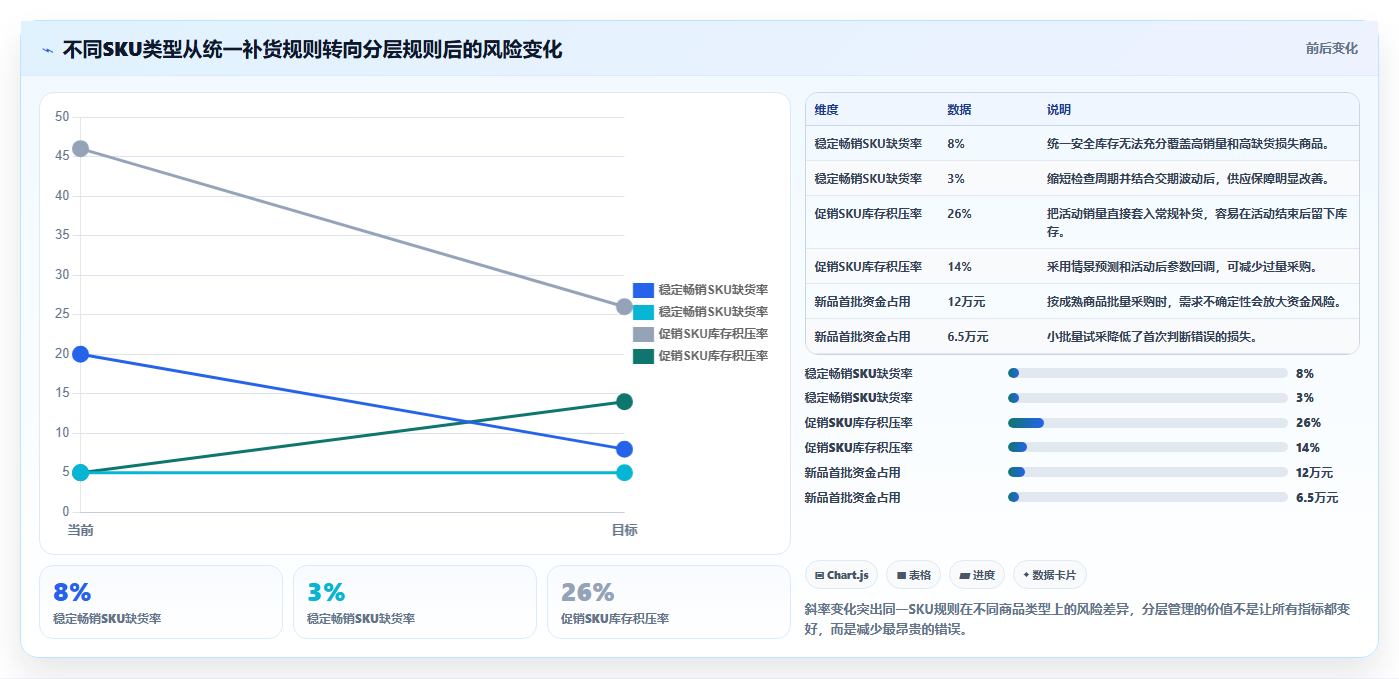Click the description starting 小批量试采
The width and height of the screenshot is (1399, 679).
(1153, 337)
